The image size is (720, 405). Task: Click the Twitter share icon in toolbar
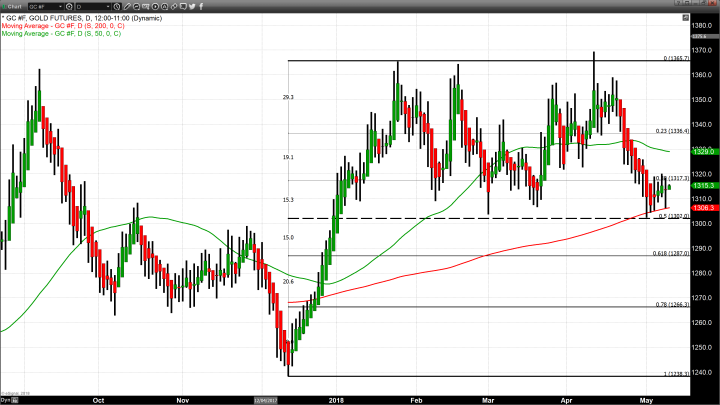tap(191, 6)
